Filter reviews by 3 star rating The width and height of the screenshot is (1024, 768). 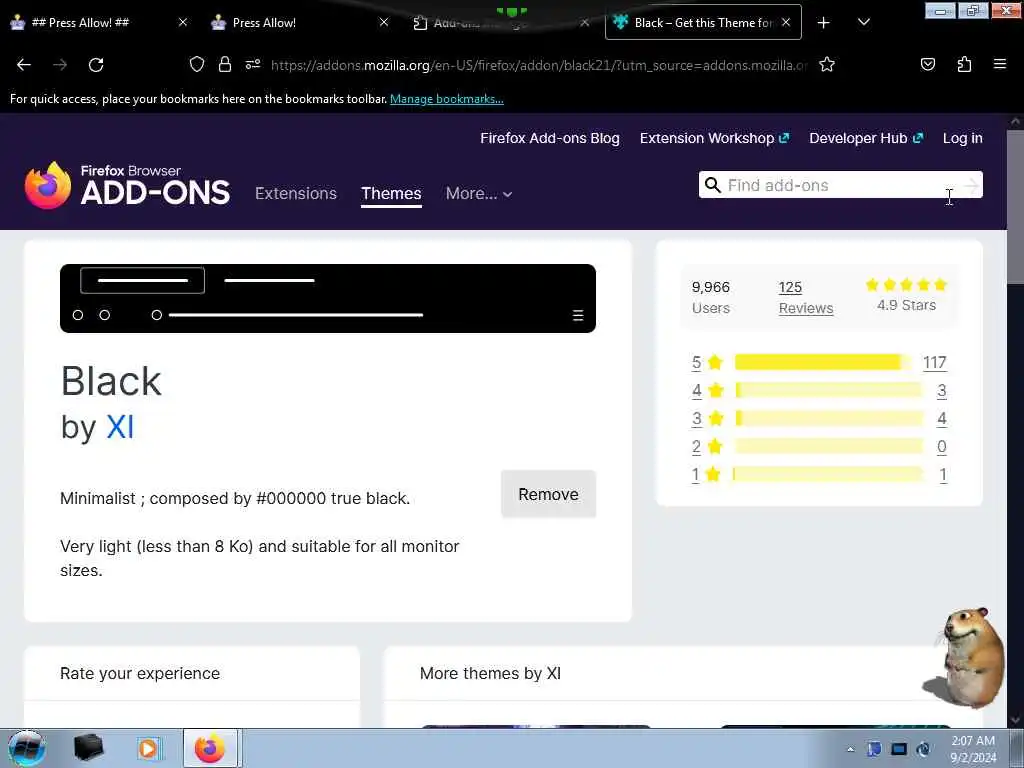coord(707,419)
